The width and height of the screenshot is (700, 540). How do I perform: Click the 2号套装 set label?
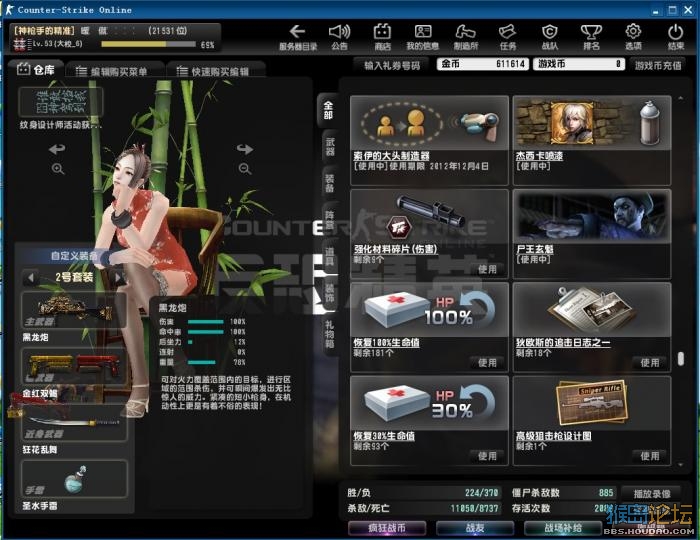point(74,277)
